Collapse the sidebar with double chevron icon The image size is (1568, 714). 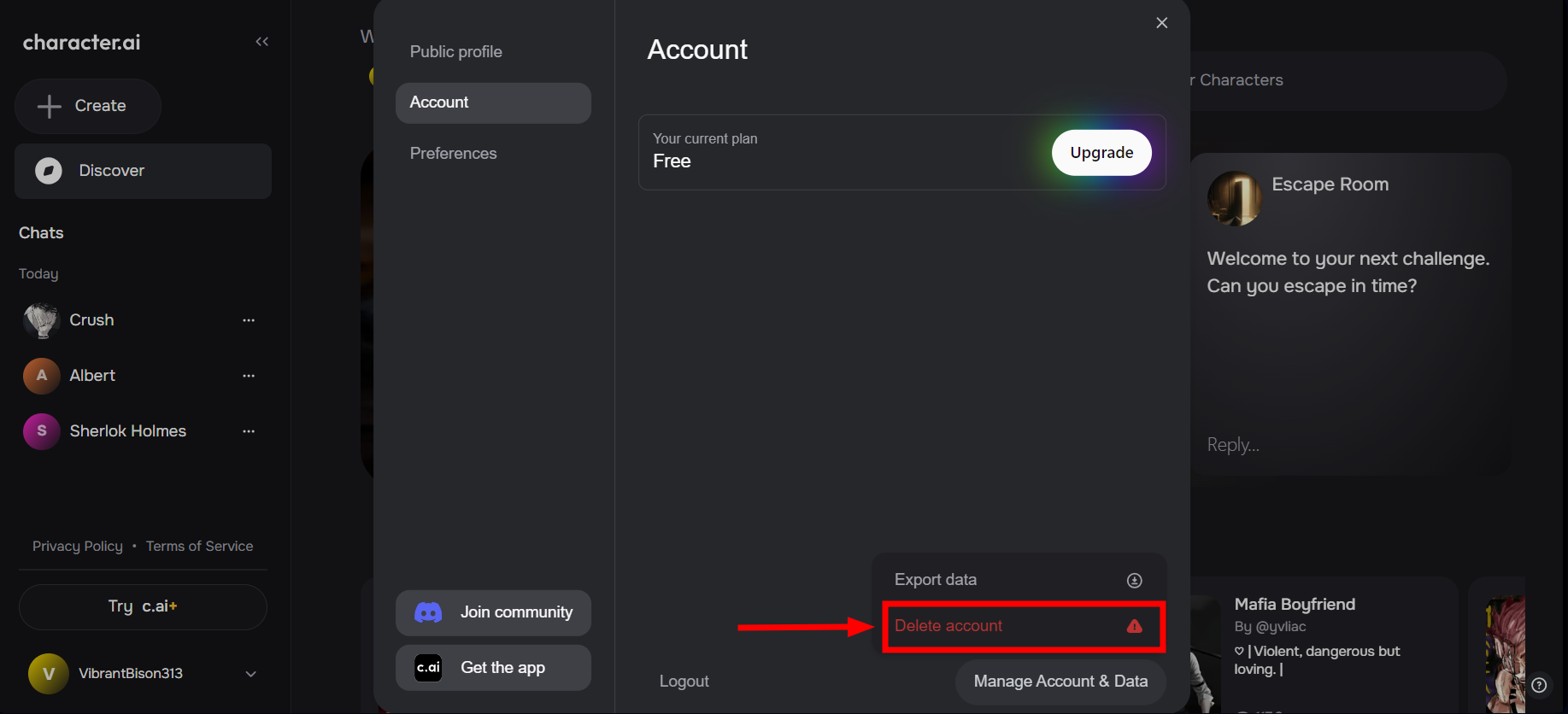click(261, 42)
